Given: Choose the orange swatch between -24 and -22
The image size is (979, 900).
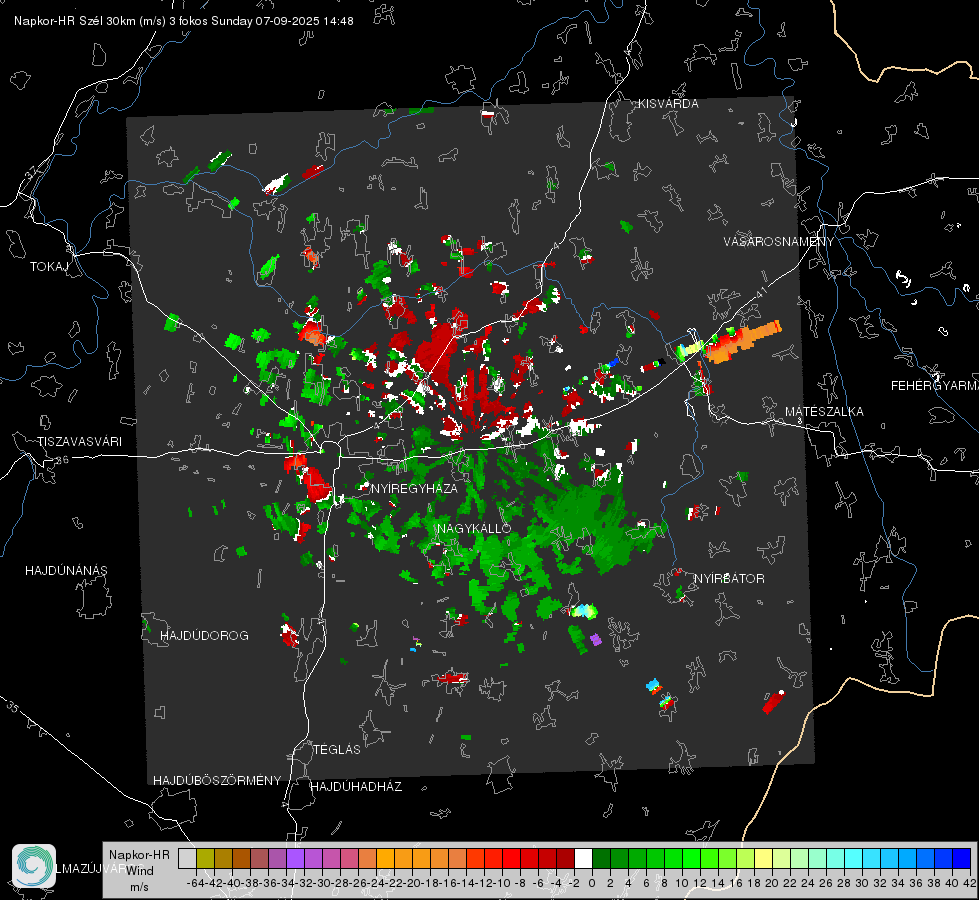Looking at the screenshot, I should (x=385, y=858).
